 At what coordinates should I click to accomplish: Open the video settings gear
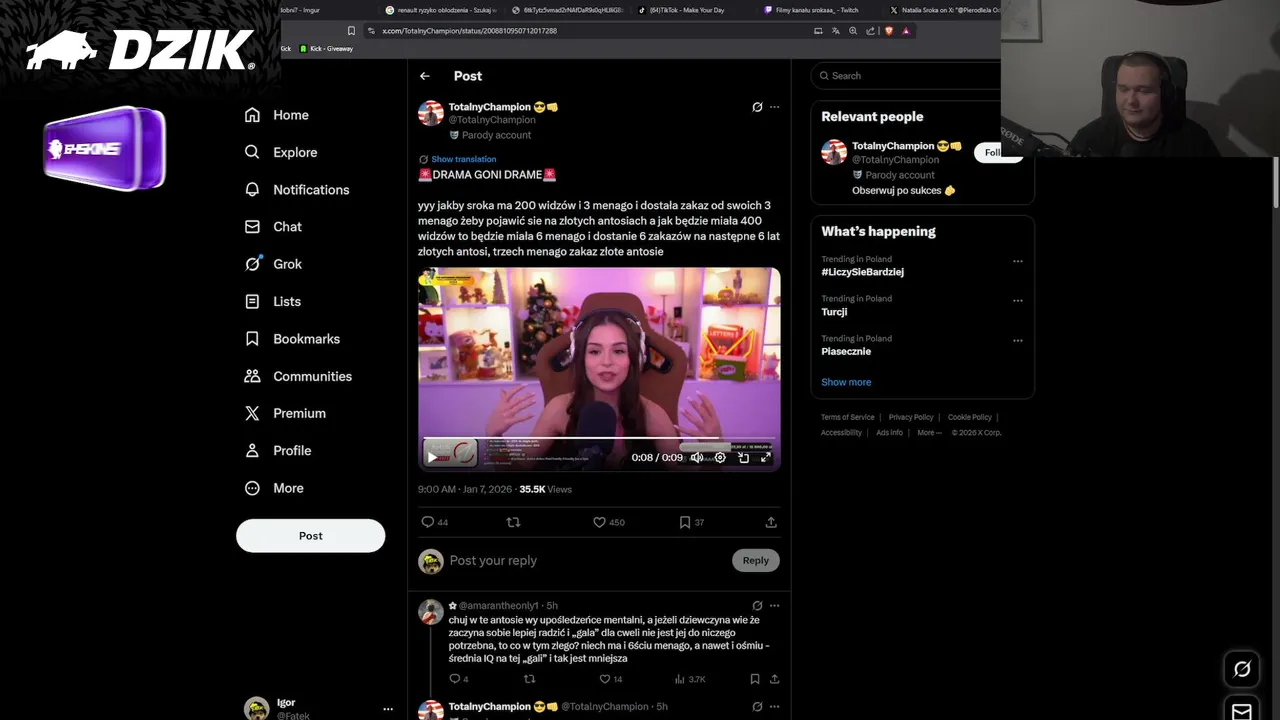[720, 457]
